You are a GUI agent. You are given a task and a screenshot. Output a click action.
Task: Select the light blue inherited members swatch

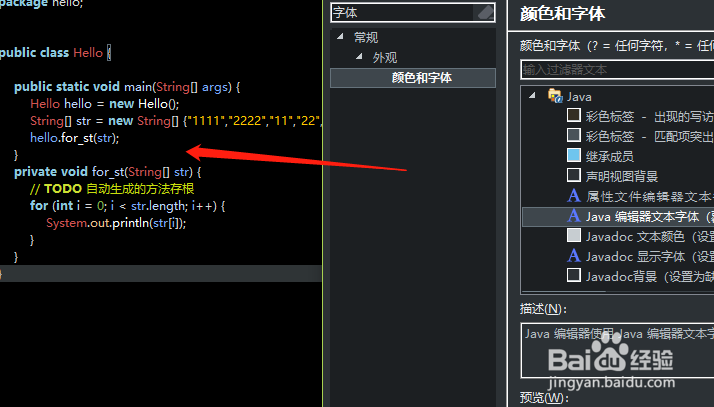[x=574, y=155]
